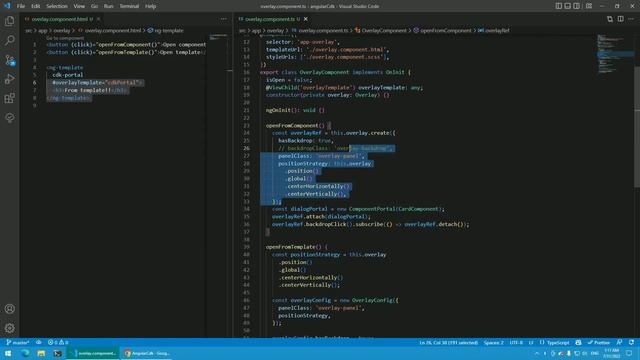Close the overlay.component.html tab

(x=98, y=19)
